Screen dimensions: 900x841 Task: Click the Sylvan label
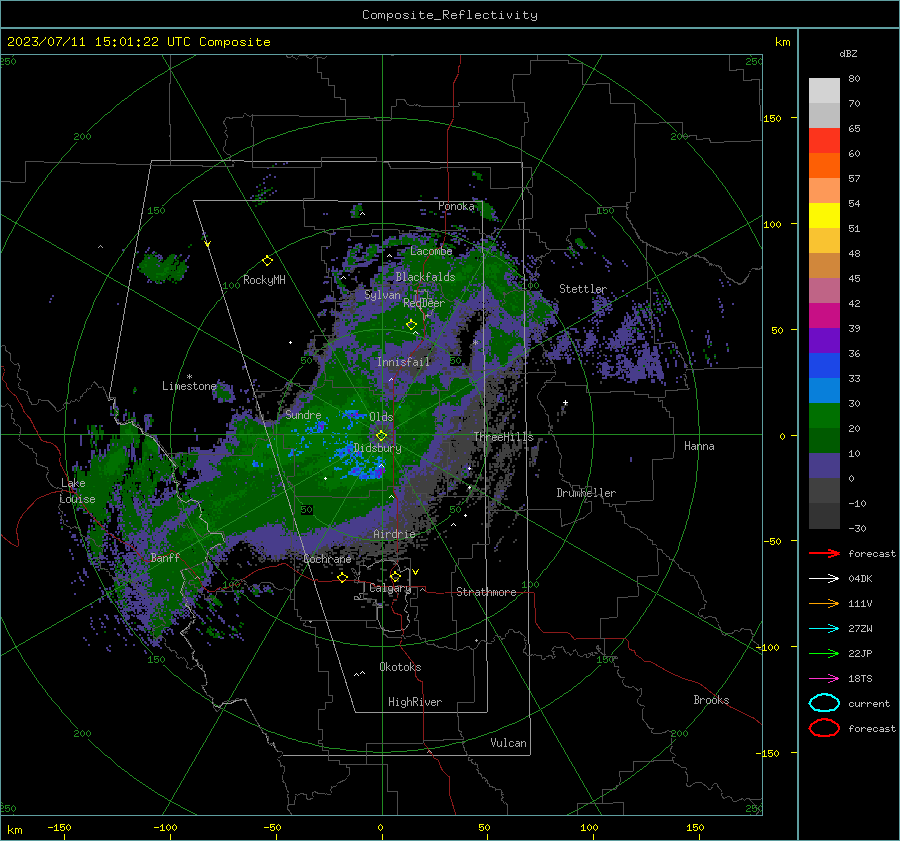pyautogui.click(x=382, y=295)
